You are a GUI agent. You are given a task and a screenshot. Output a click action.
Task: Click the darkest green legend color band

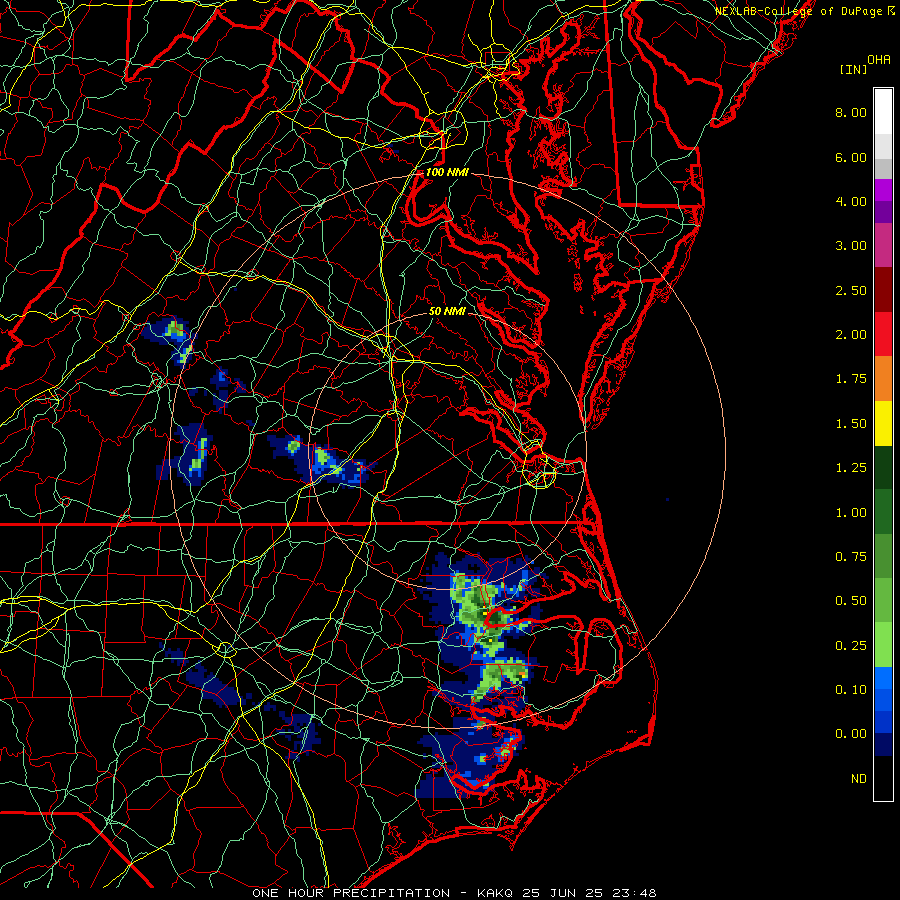coord(883,468)
